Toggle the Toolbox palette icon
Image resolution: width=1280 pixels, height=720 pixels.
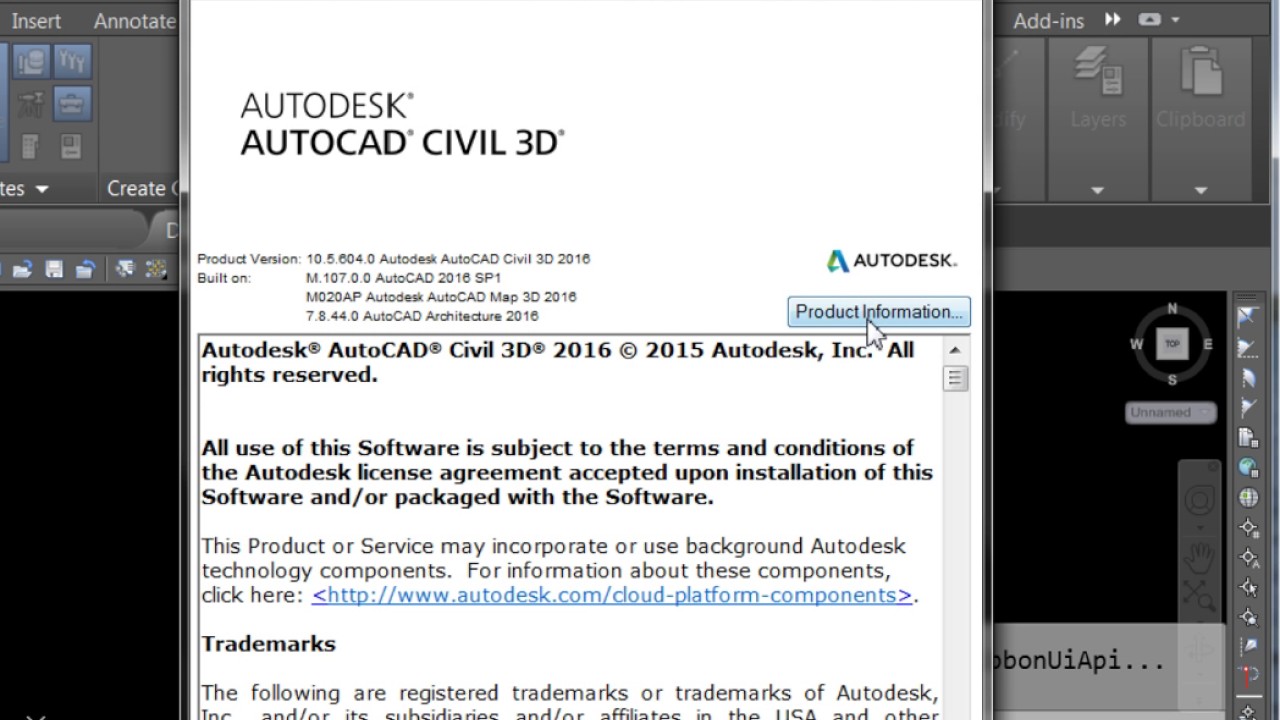pos(71,104)
